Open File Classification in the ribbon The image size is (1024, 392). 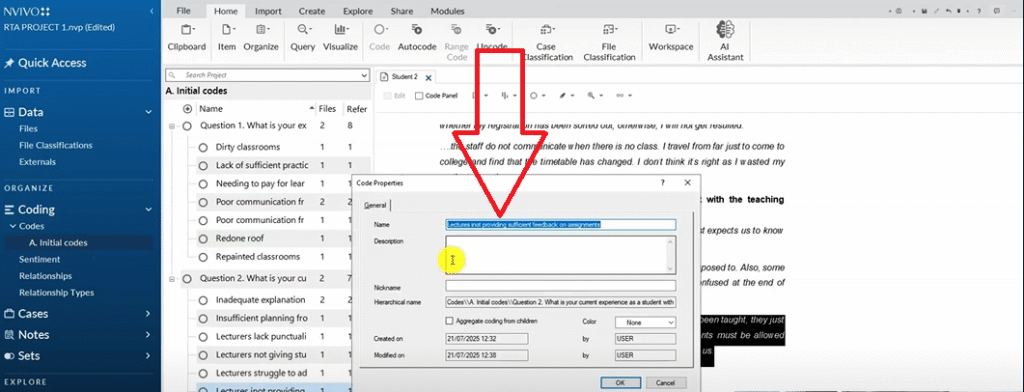pyautogui.click(x=609, y=42)
